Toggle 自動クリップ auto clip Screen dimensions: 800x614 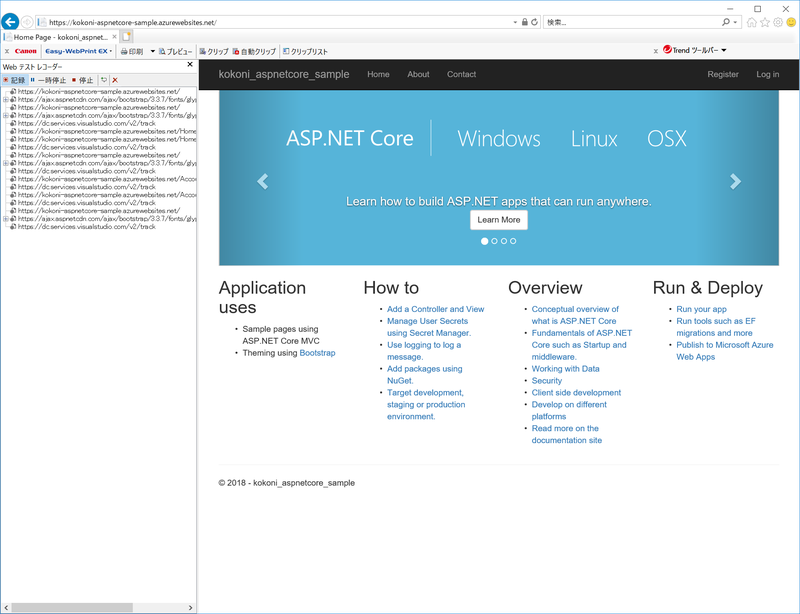point(254,52)
